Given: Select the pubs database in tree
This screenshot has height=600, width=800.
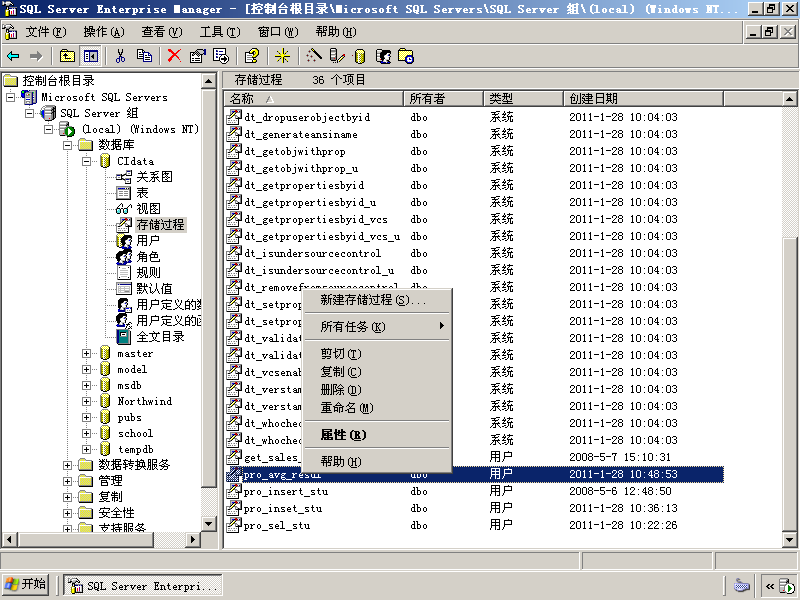Looking at the screenshot, I should point(130,417).
